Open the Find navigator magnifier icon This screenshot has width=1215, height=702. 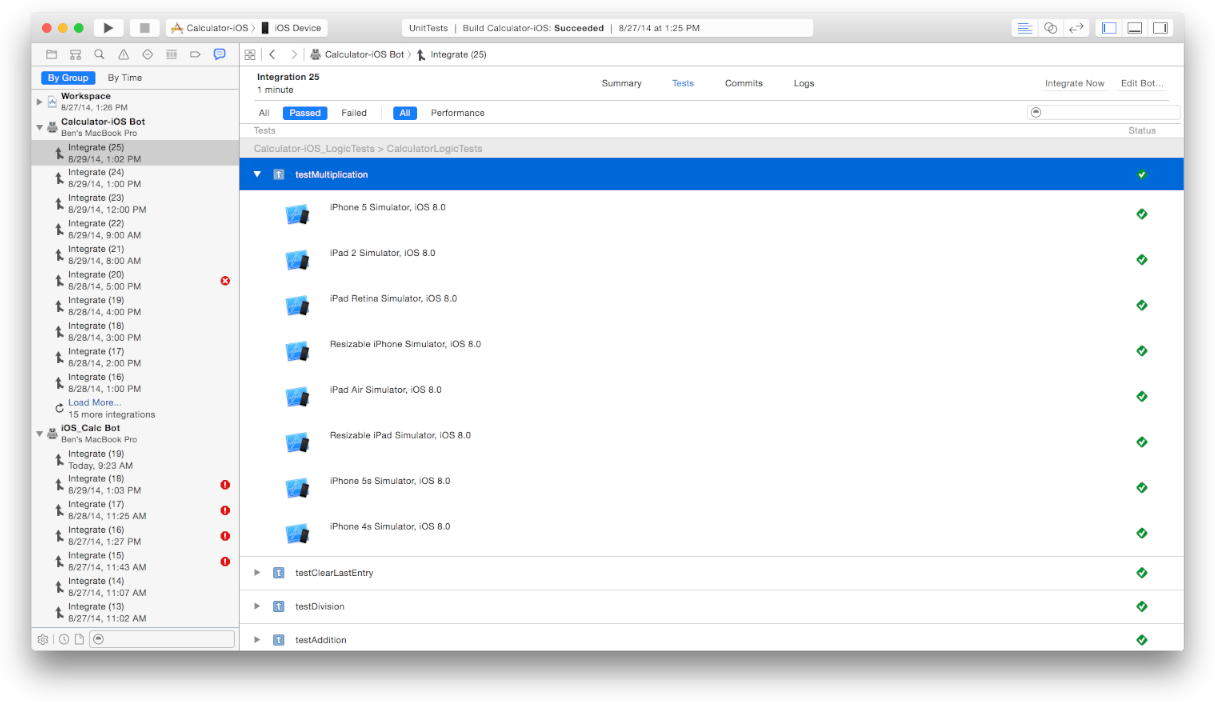[99, 54]
